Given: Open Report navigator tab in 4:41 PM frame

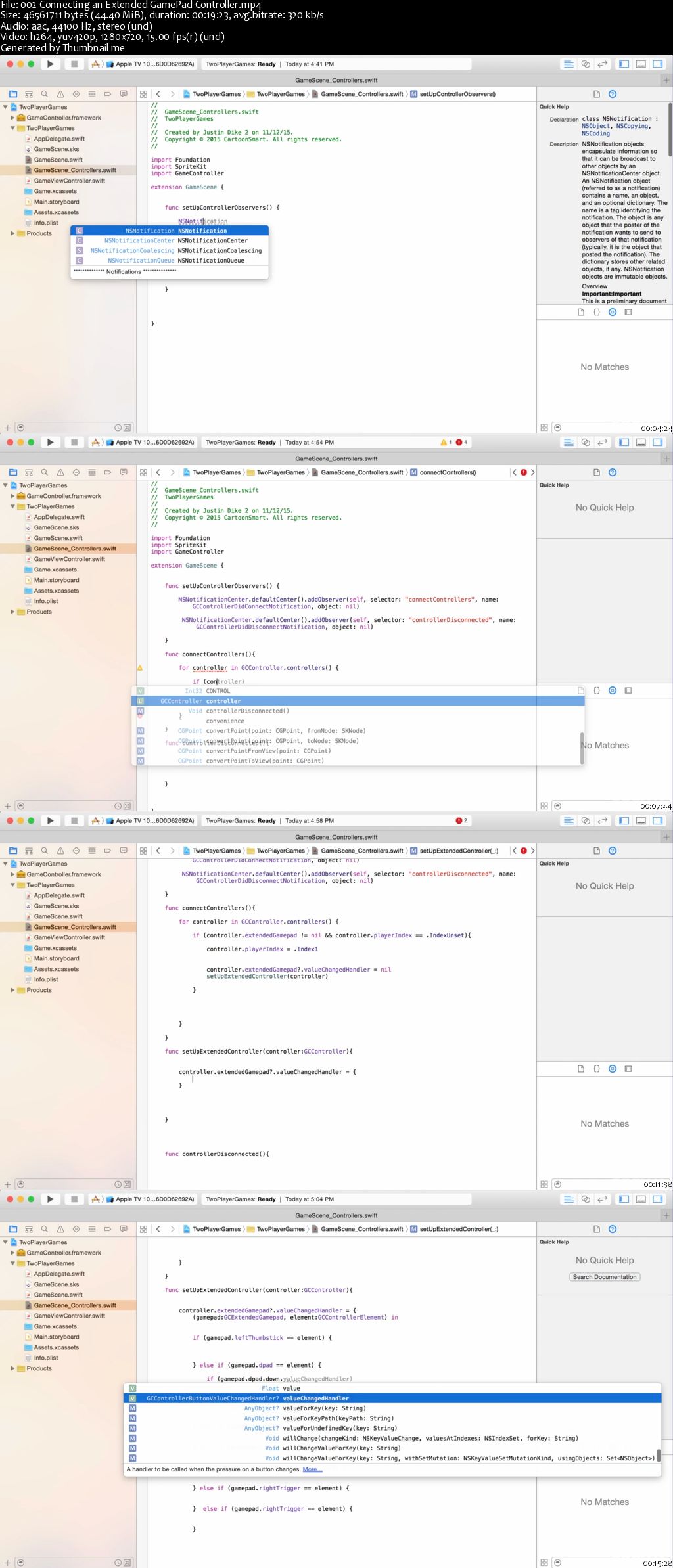Looking at the screenshot, I should (124, 94).
